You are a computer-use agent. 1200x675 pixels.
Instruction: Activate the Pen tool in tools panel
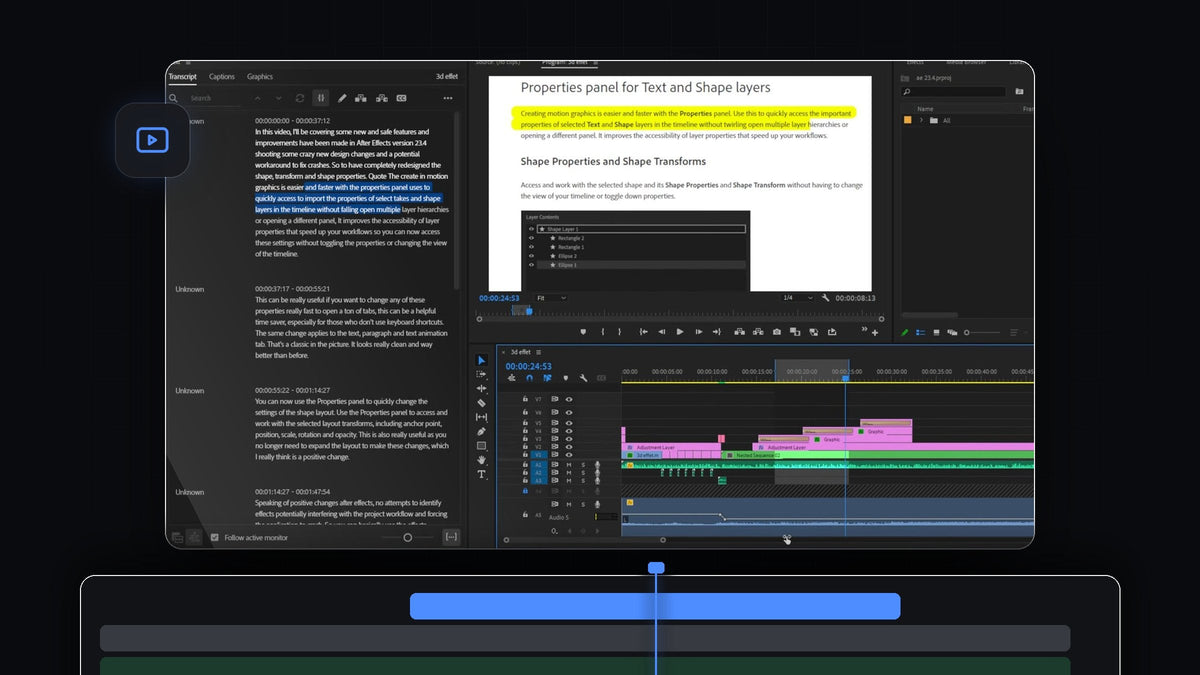coord(481,431)
